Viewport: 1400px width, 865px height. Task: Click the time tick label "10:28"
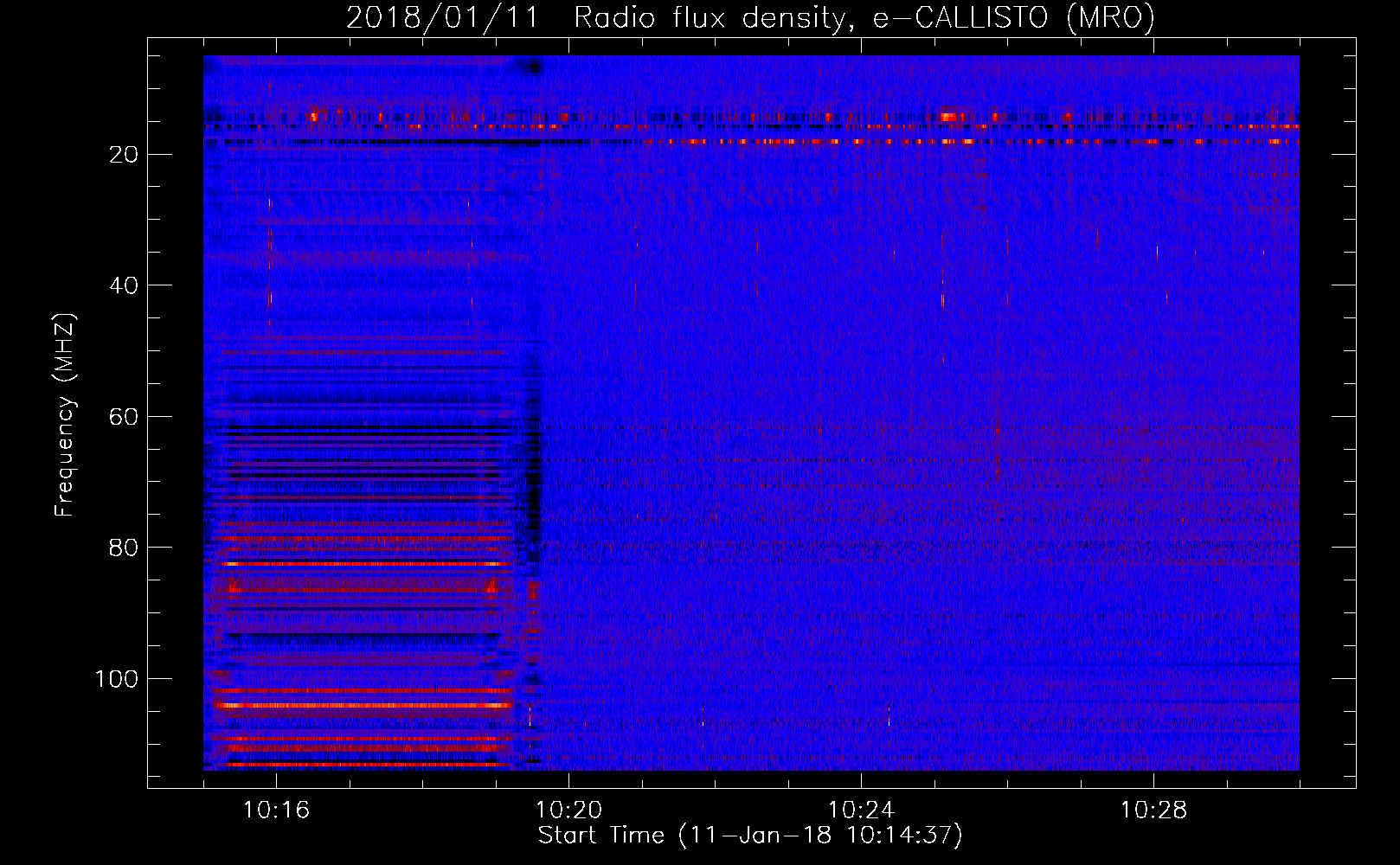tap(1153, 811)
